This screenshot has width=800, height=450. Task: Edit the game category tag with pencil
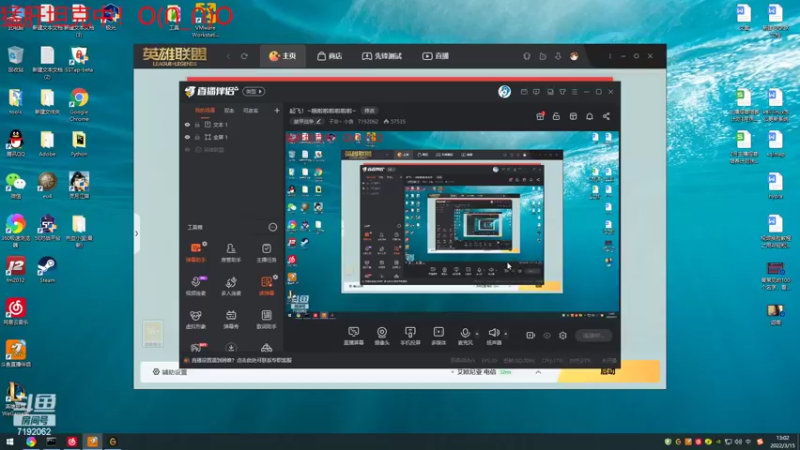(x=307, y=121)
